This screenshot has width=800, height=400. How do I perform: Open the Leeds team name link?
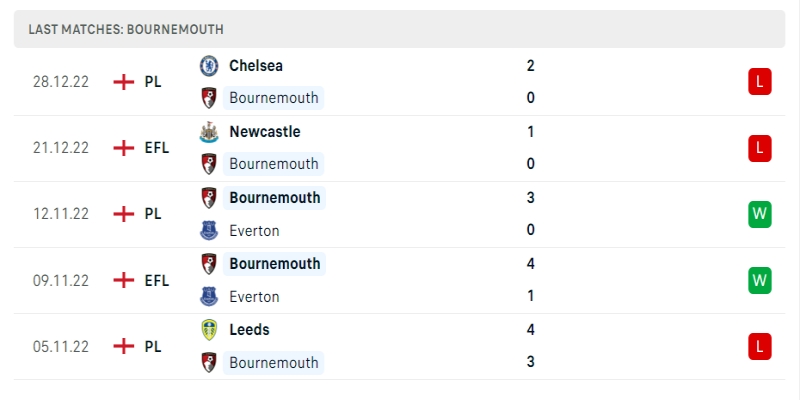point(249,330)
